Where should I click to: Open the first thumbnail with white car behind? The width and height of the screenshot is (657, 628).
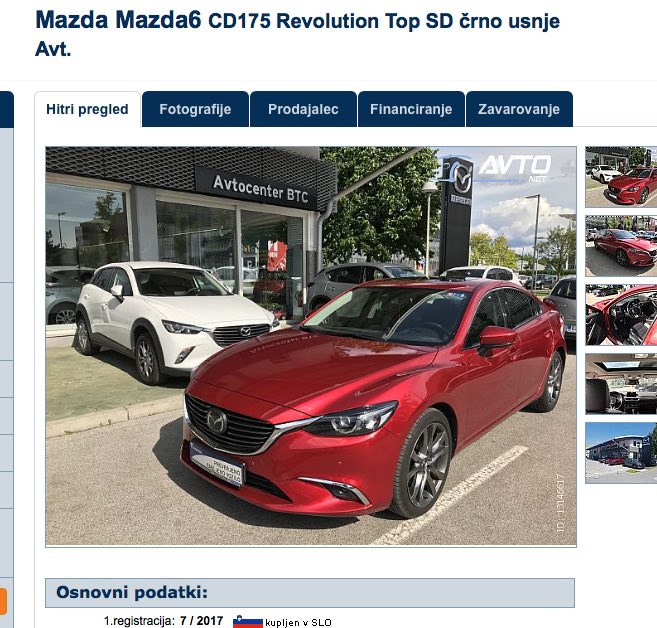click(621, 177)
